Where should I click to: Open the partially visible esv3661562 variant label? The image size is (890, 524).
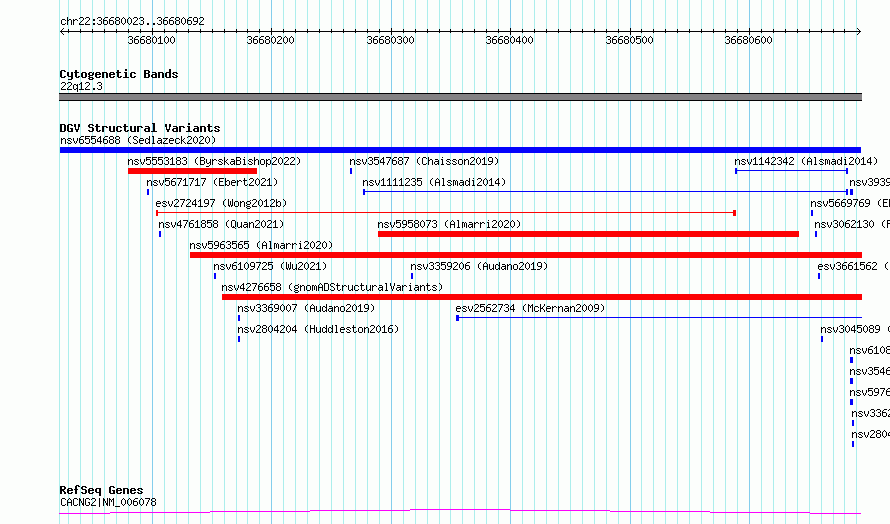point(854,266)
